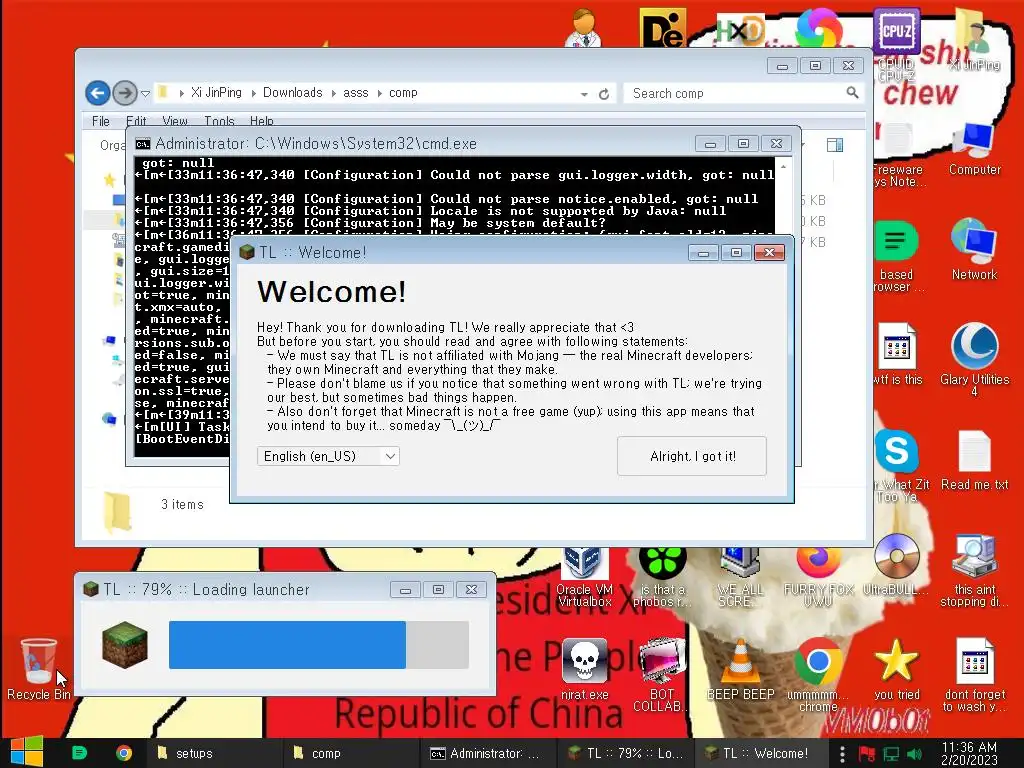Open recent locations arrow in Explorer
1024x768 pixels.
(146, 93)
